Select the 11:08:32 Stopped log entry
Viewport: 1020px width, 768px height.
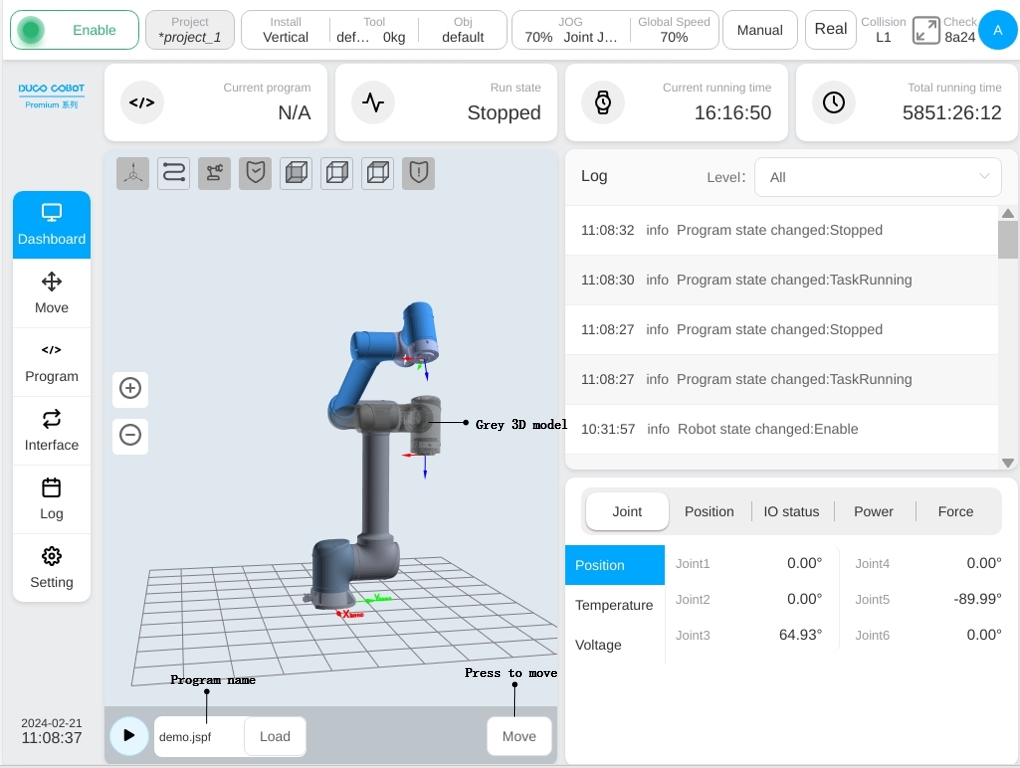click(781, 230)
